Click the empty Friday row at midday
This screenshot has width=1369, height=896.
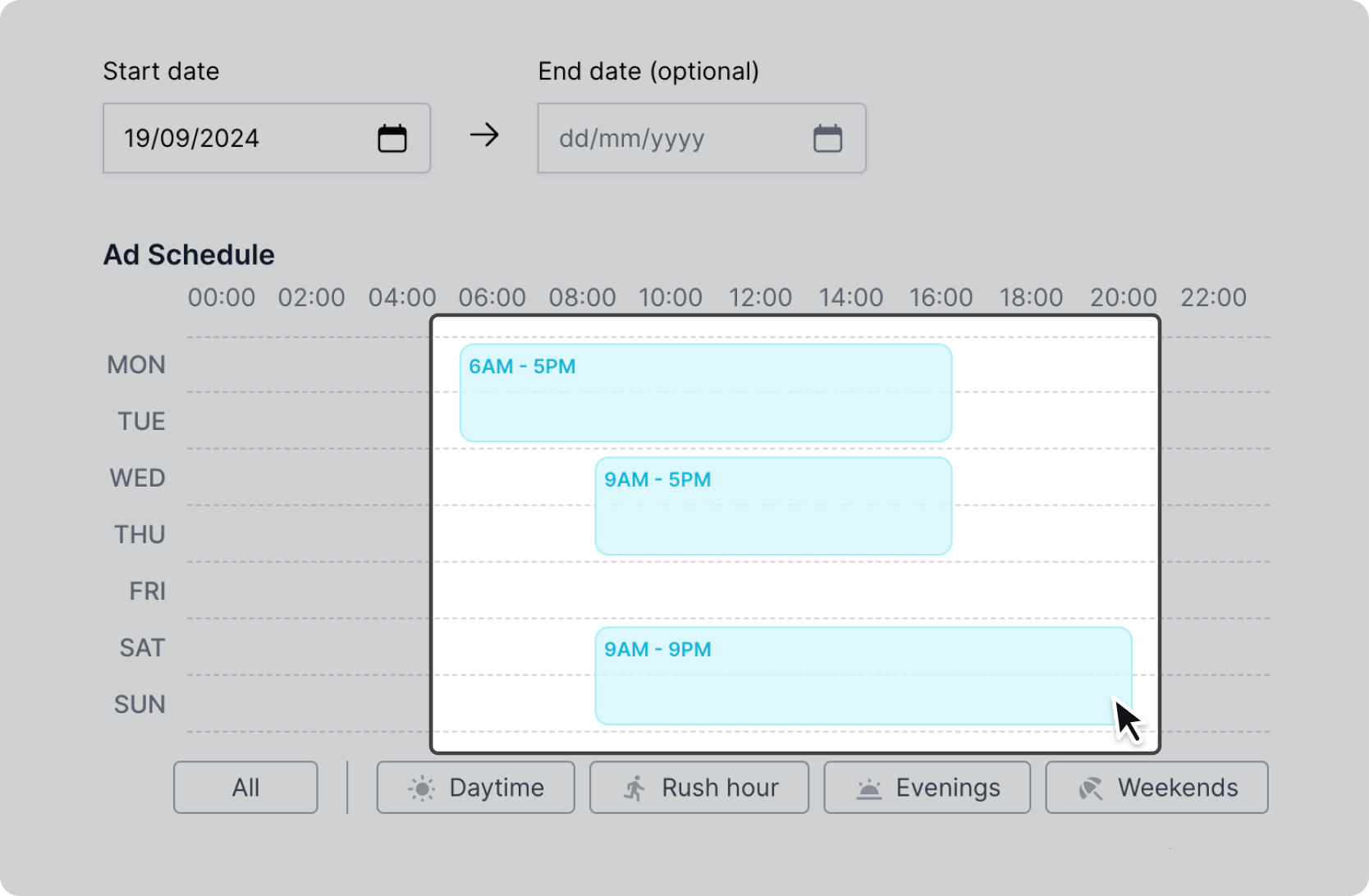click(x=760, y=591)
